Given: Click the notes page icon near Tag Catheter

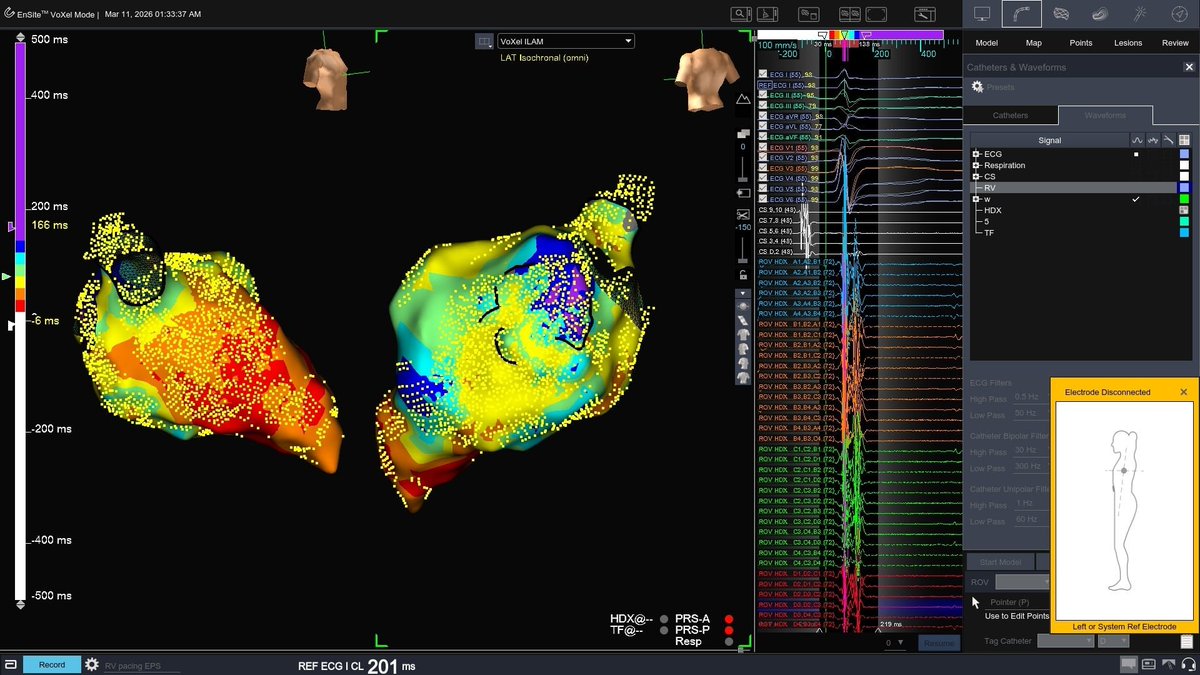Looking at the screenshot, I should tap(1187, 641).
